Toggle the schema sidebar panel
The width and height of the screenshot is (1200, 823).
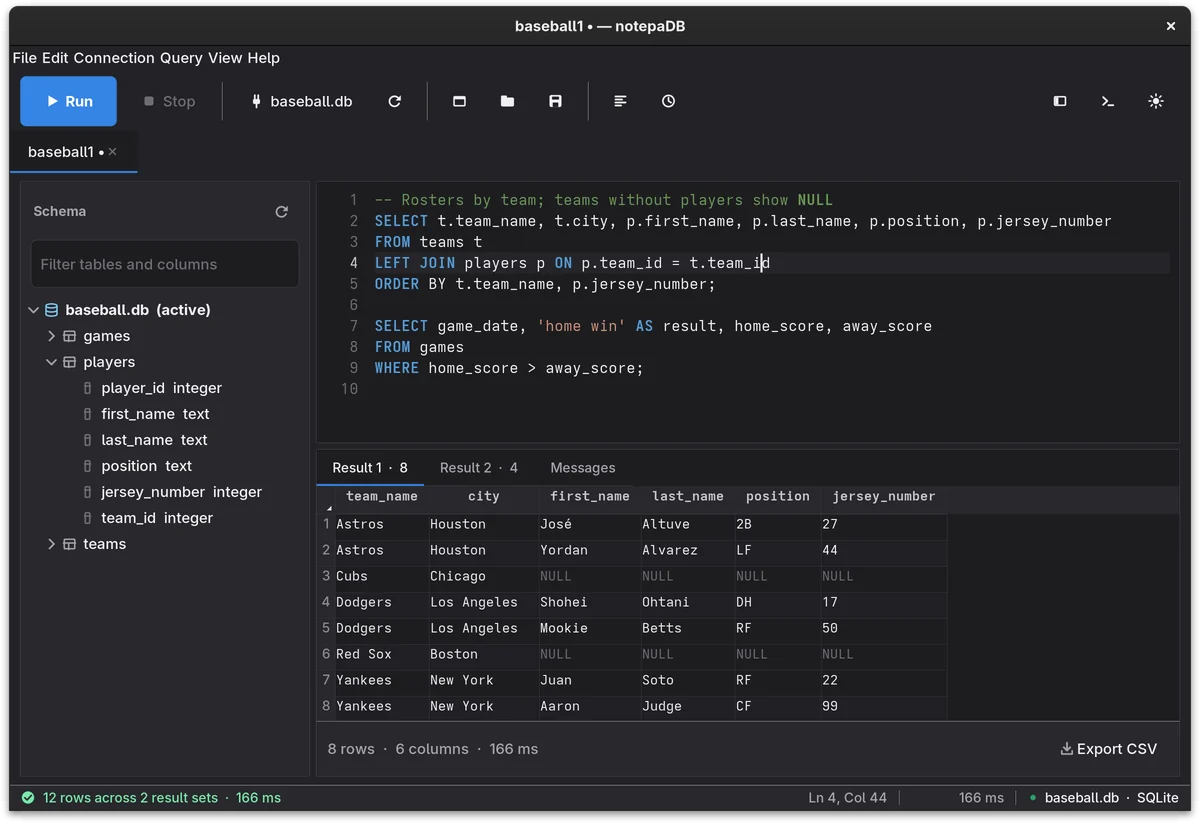1060,101
